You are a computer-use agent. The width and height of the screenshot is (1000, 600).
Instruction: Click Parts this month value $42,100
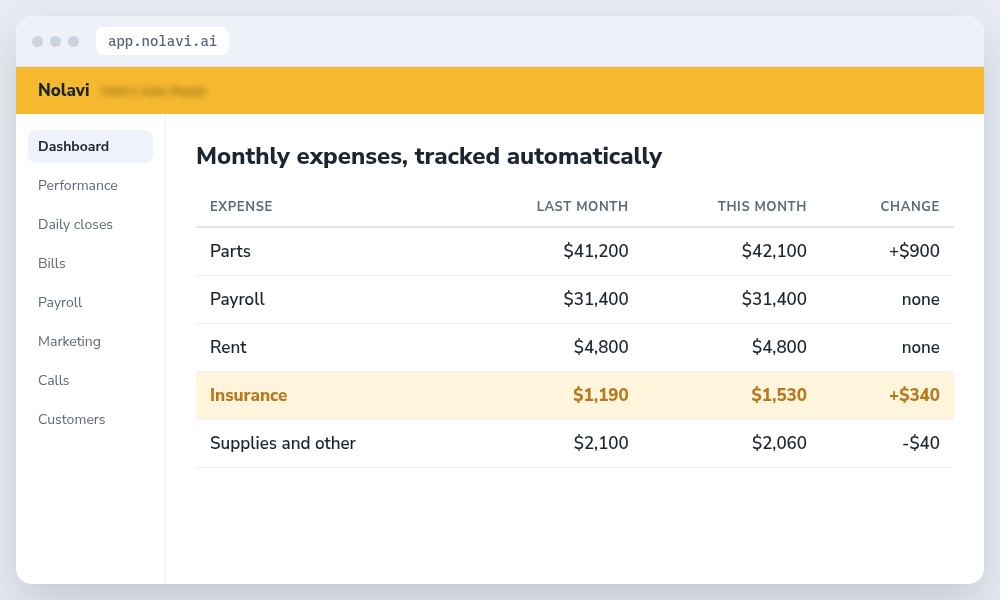(774, 251)
